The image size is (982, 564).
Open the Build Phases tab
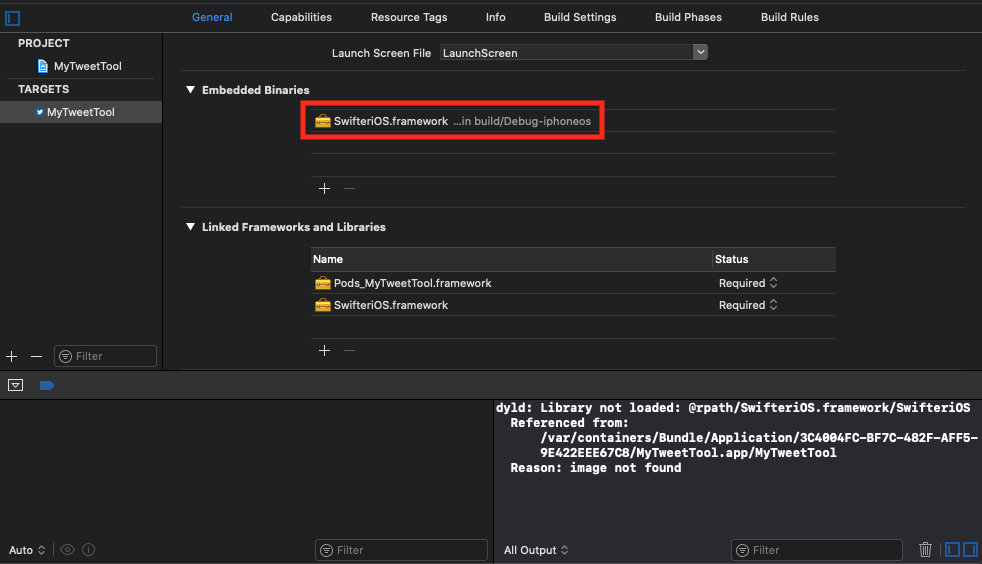[688, 17]
